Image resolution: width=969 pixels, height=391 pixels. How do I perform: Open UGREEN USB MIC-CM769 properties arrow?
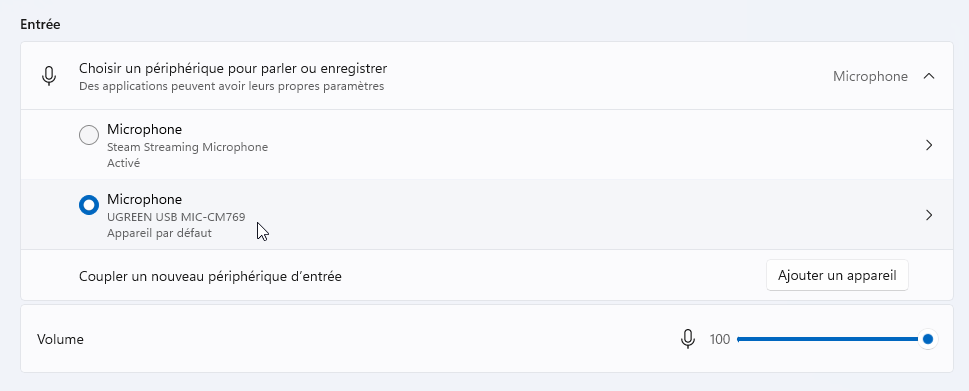point(929,215)
